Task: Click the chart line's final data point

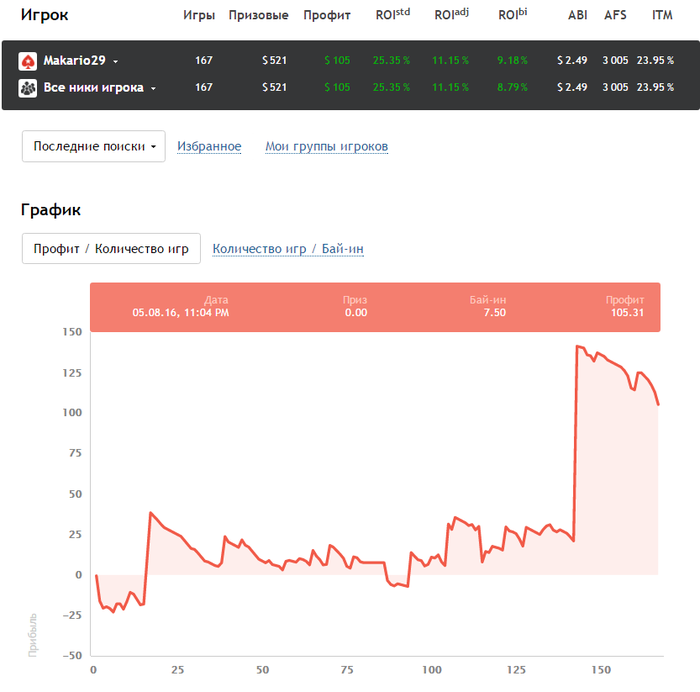Action: pos(658,404)
